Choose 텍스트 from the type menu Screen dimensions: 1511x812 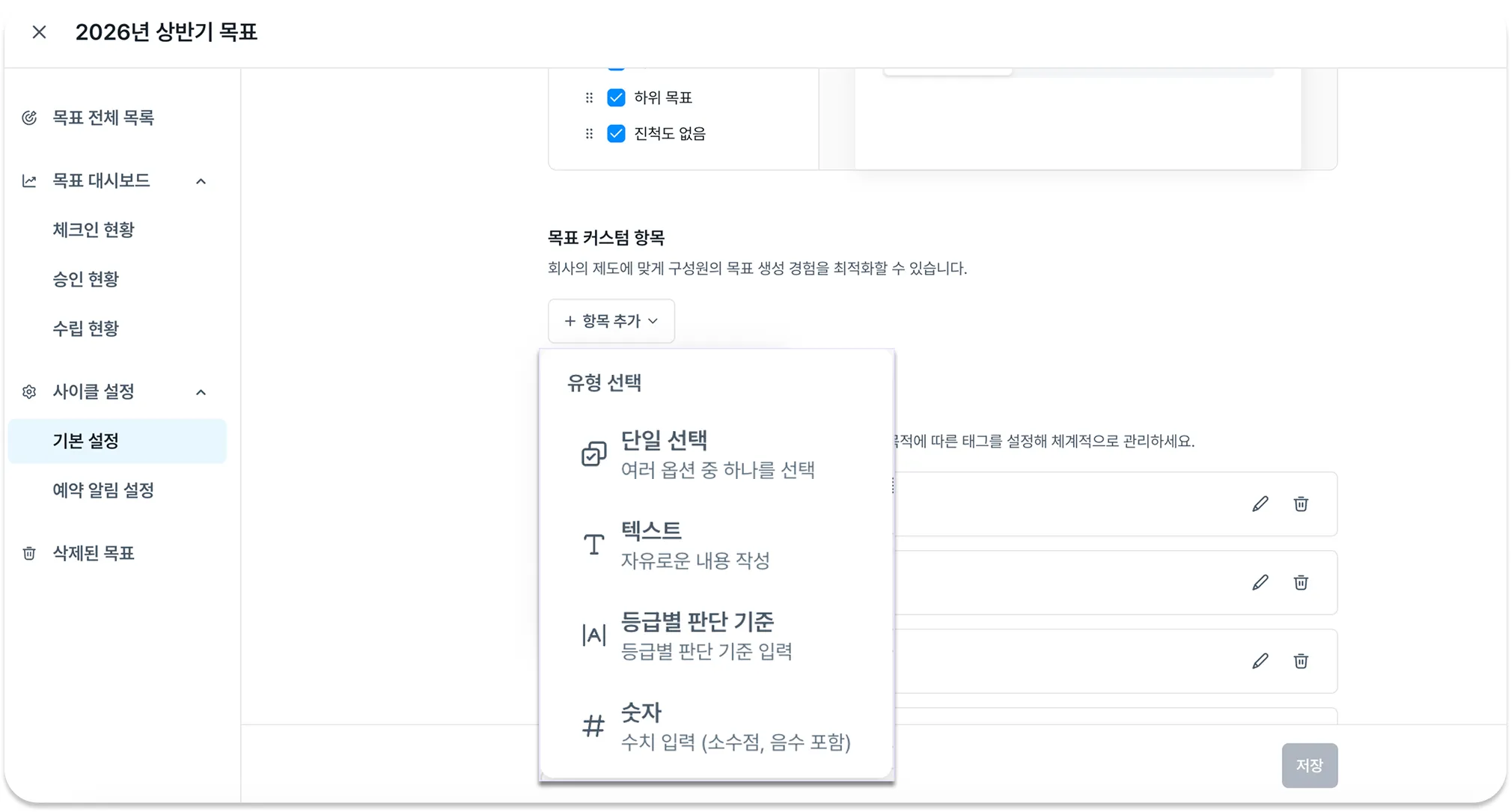715,545
